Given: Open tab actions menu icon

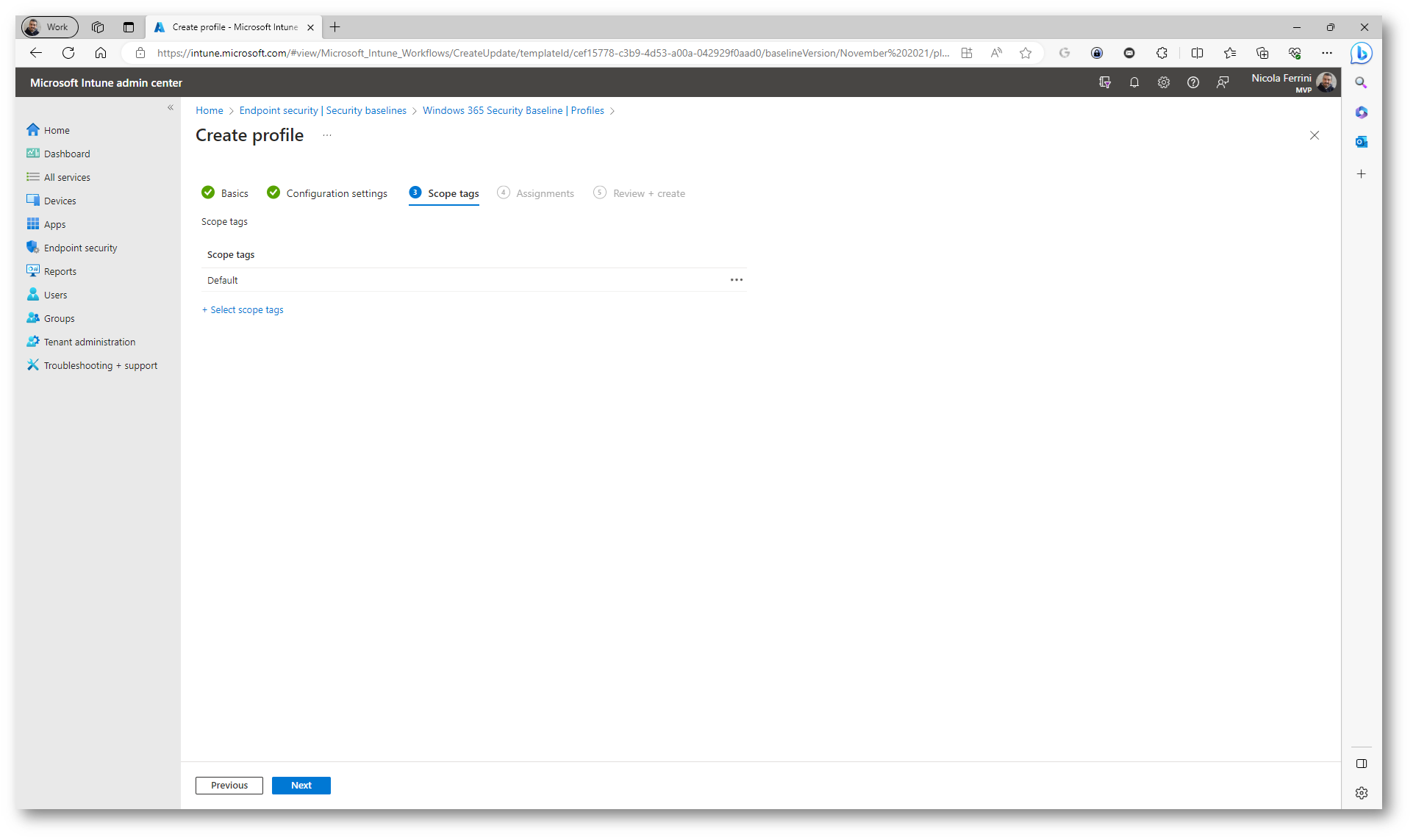Looking at the screenshot, I should [x=129, y=27].
